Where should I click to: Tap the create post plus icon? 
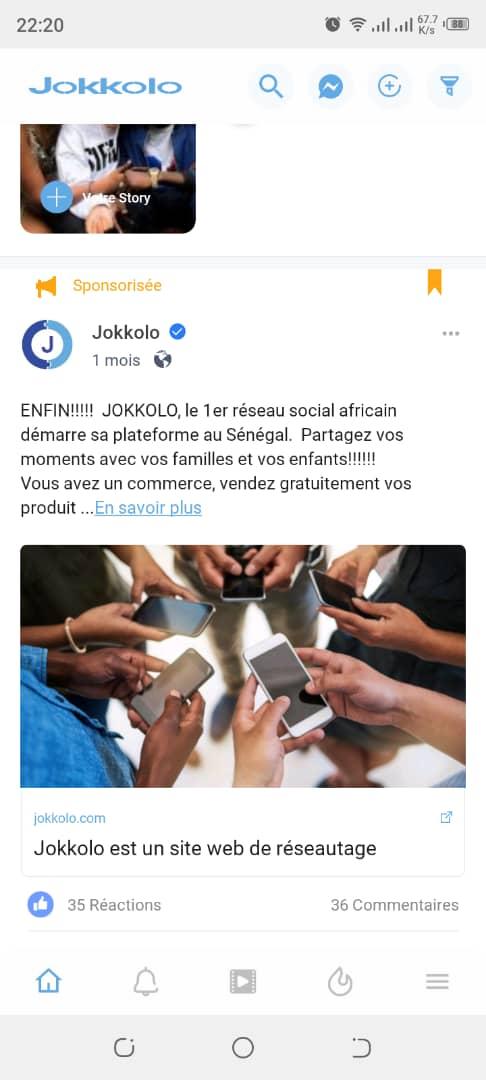point(390,86)
